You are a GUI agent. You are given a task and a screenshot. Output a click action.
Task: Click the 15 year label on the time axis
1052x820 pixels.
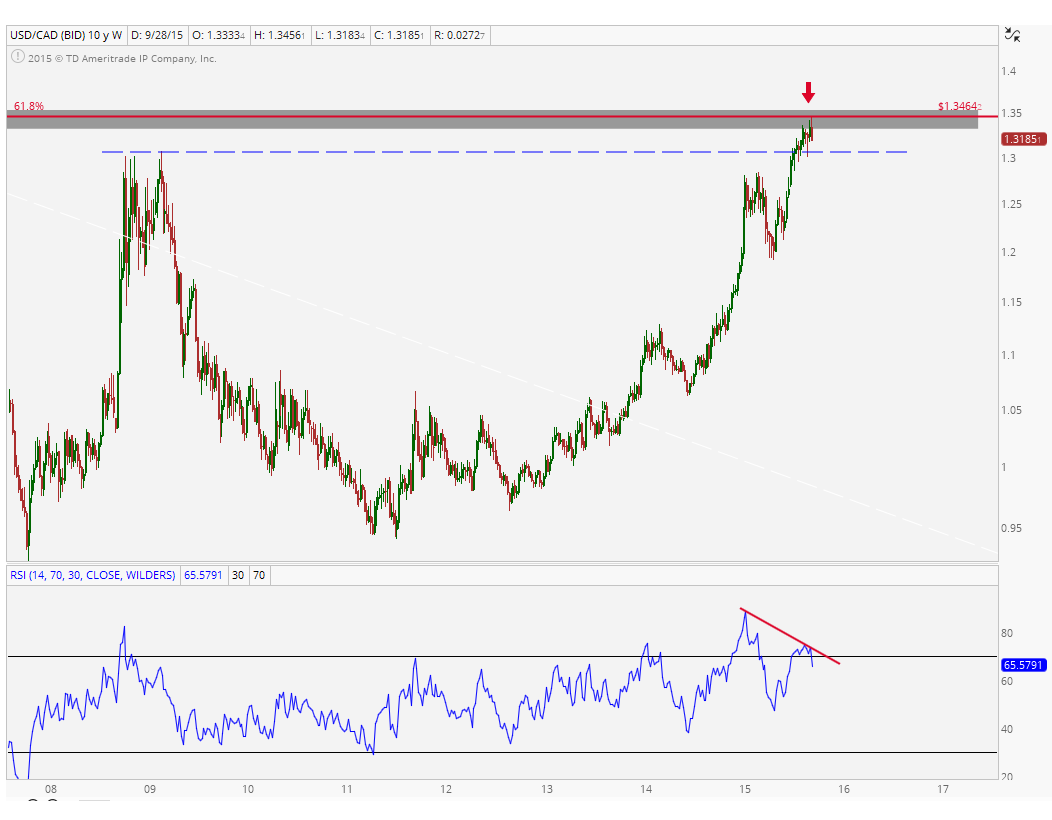point(745,789)
